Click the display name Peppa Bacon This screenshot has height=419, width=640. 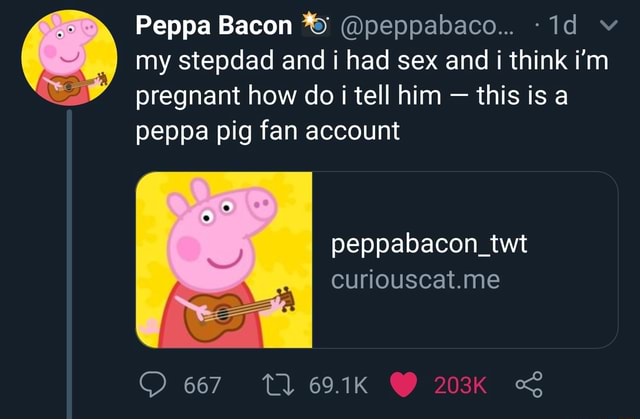pyautogui.click(x=200, y=23)
